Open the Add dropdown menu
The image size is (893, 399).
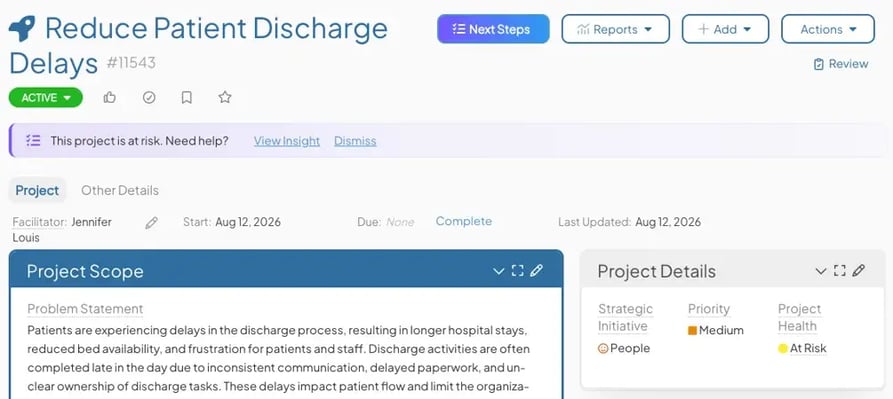[x=726, y=29]
